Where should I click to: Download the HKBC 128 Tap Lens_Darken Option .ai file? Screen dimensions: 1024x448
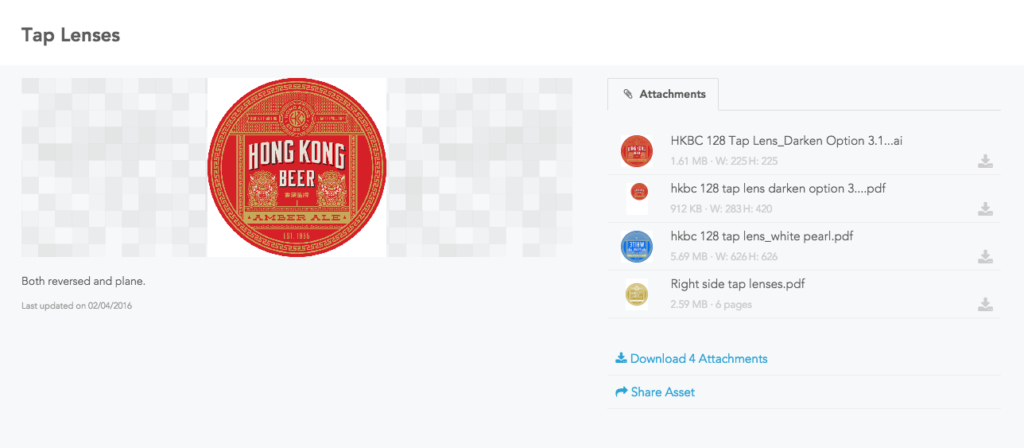coord(985,161)
